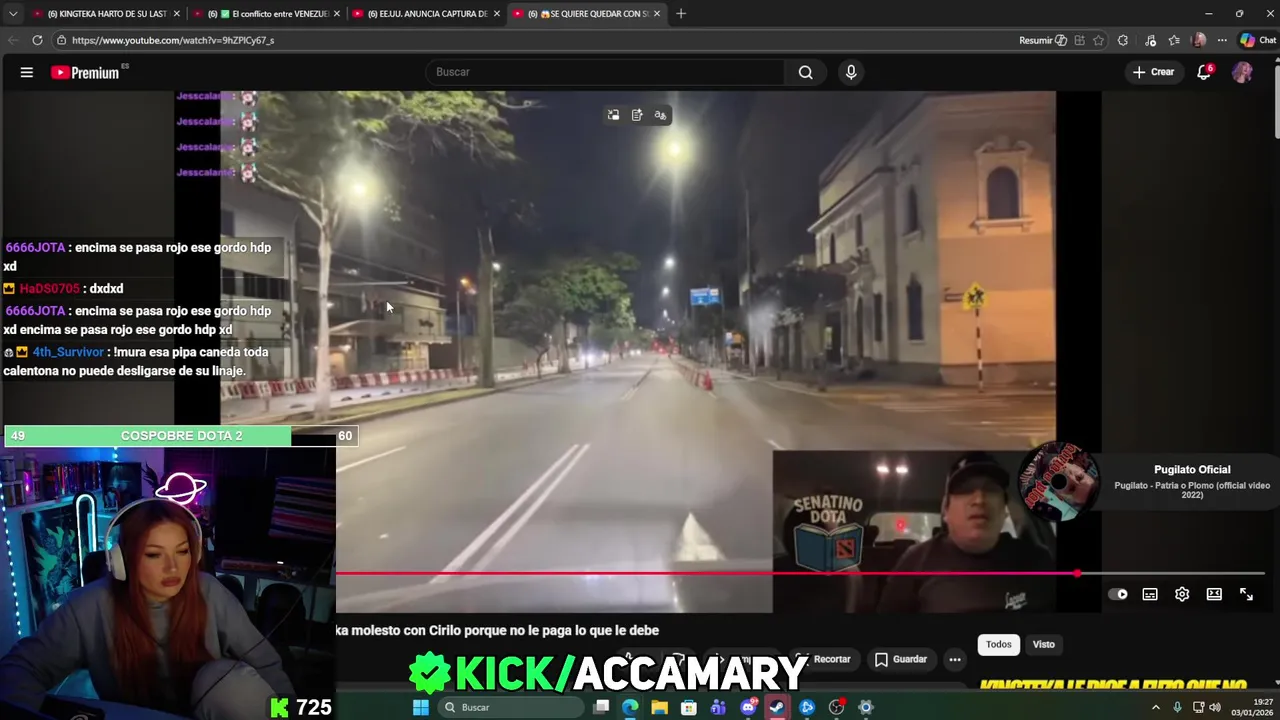Open browser profile picture in toolbar
The height and width of the screenshot is (720, 1280).
[1198, 40]
